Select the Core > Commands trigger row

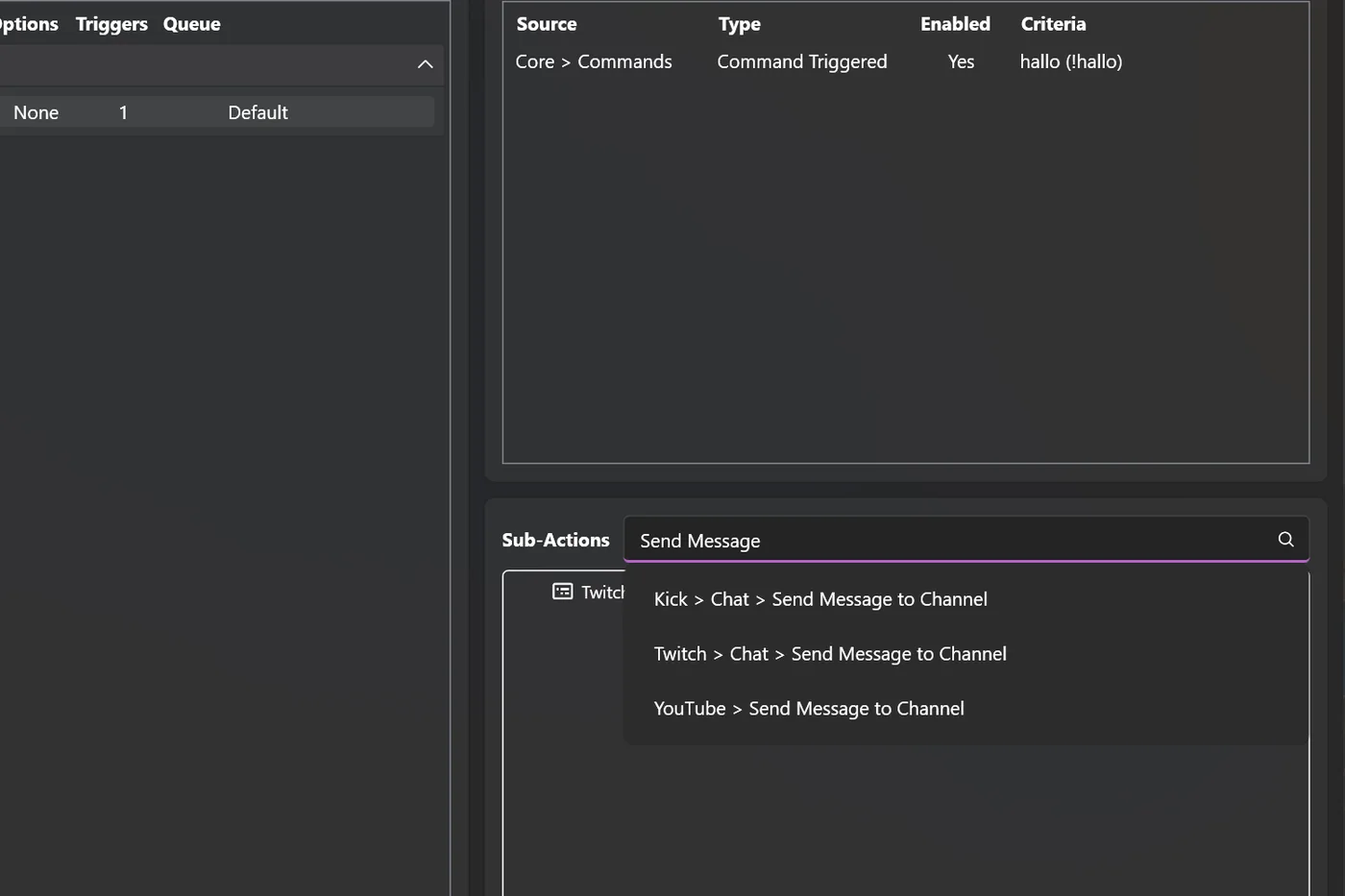905,61
